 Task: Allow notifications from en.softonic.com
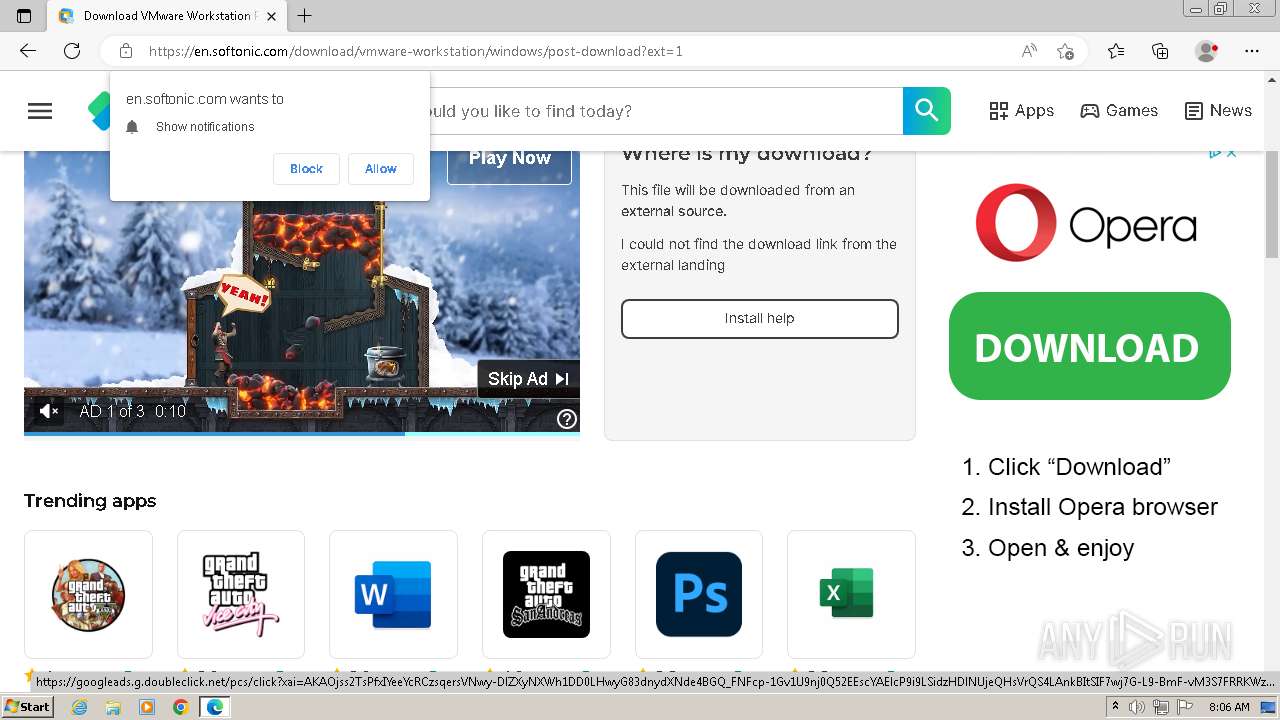coord(381,169)
